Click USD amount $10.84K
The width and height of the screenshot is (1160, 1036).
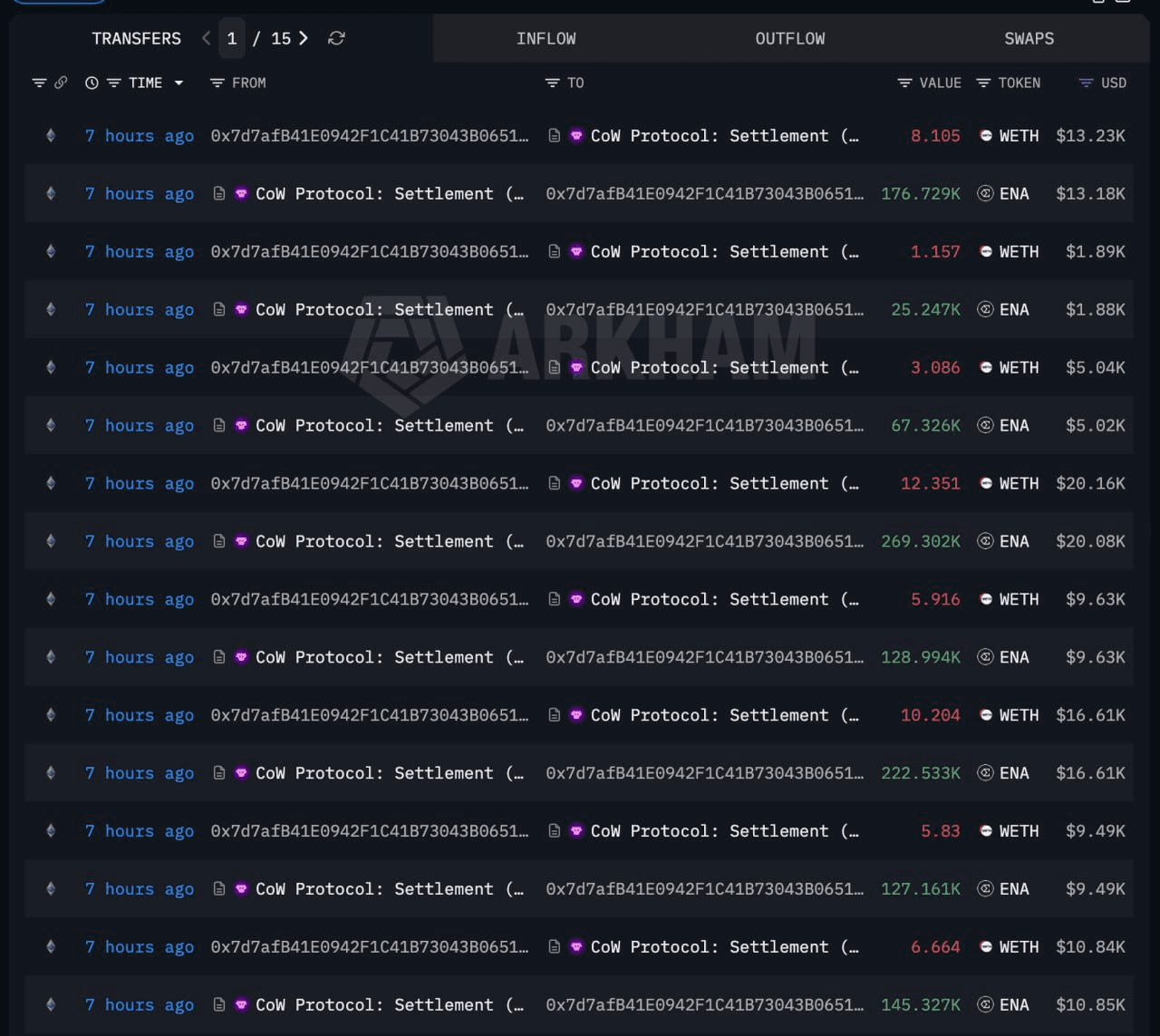1090,947
